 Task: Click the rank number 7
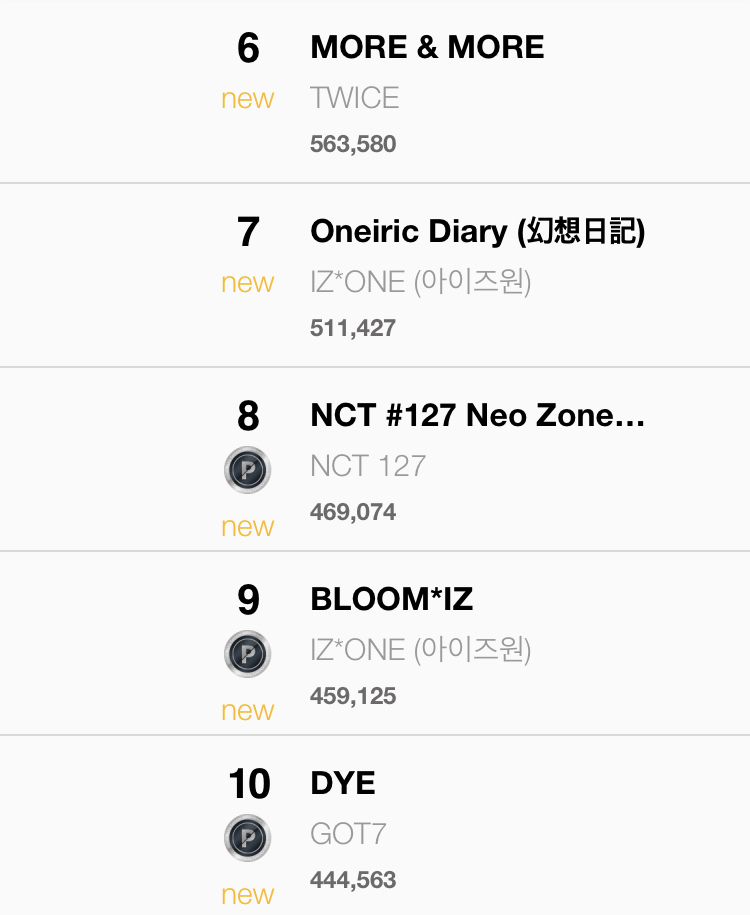pos(248,232)
